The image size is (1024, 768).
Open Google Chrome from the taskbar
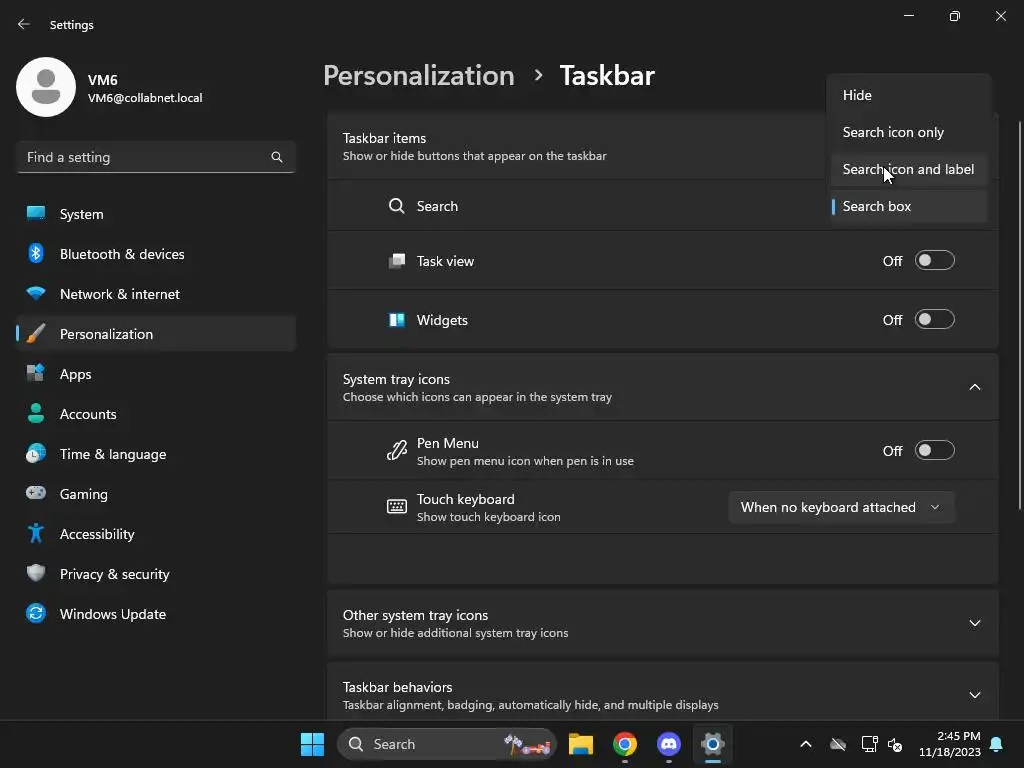(x=625, y=744)
